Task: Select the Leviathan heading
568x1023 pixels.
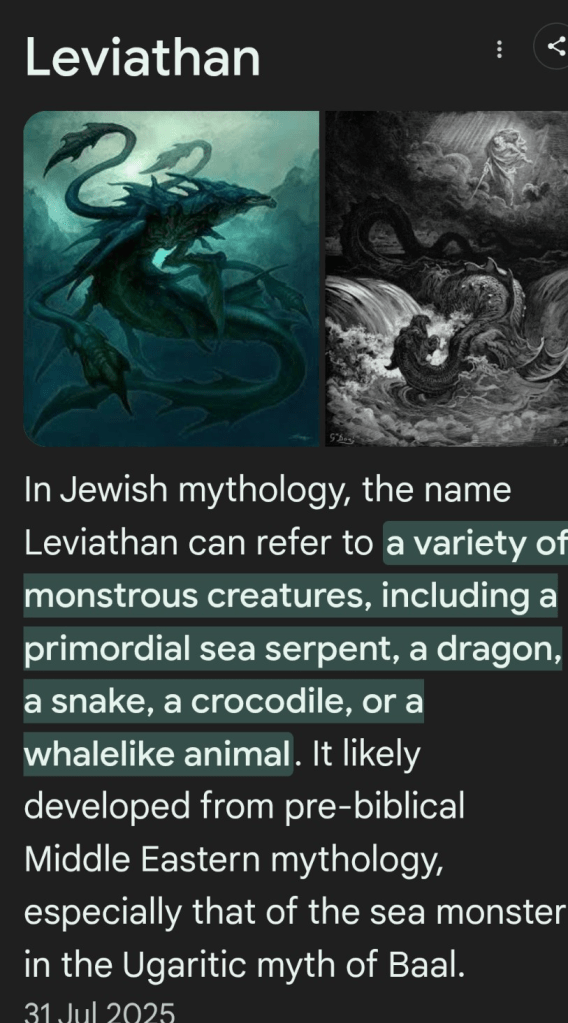Action: (142, 57)
